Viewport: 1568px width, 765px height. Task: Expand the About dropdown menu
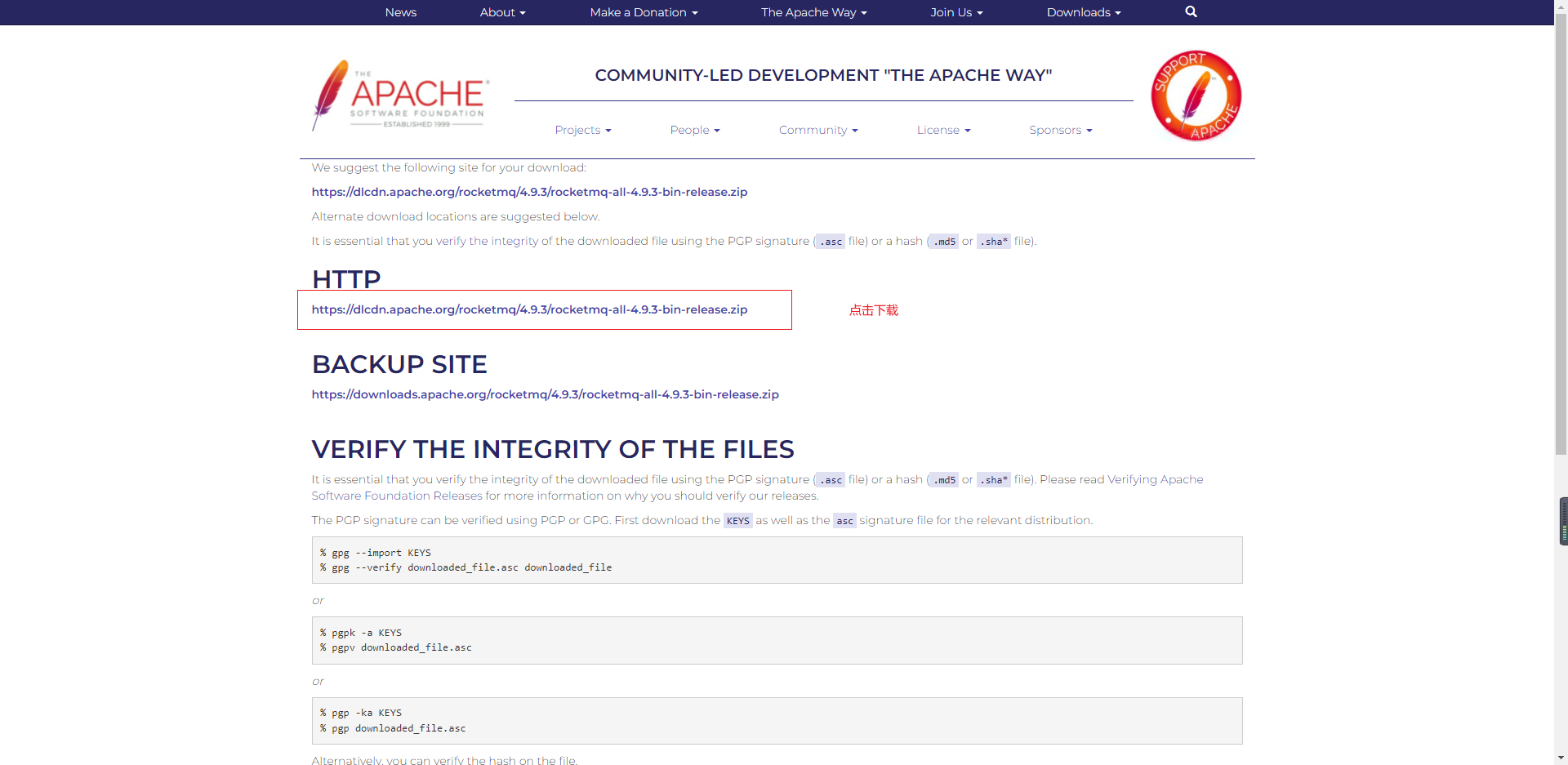click(x=502, y=12)
